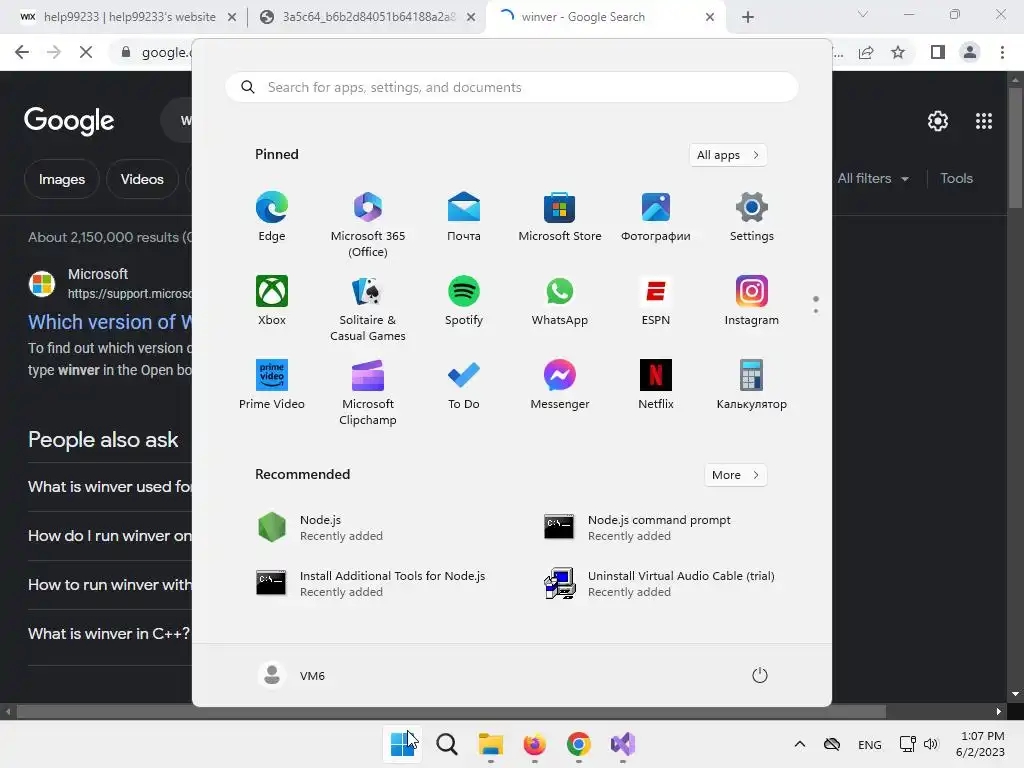The width and height of the screenshot is (1024, 768).
Task: Show hidden system tray icons
Action: tap(799, 744)
